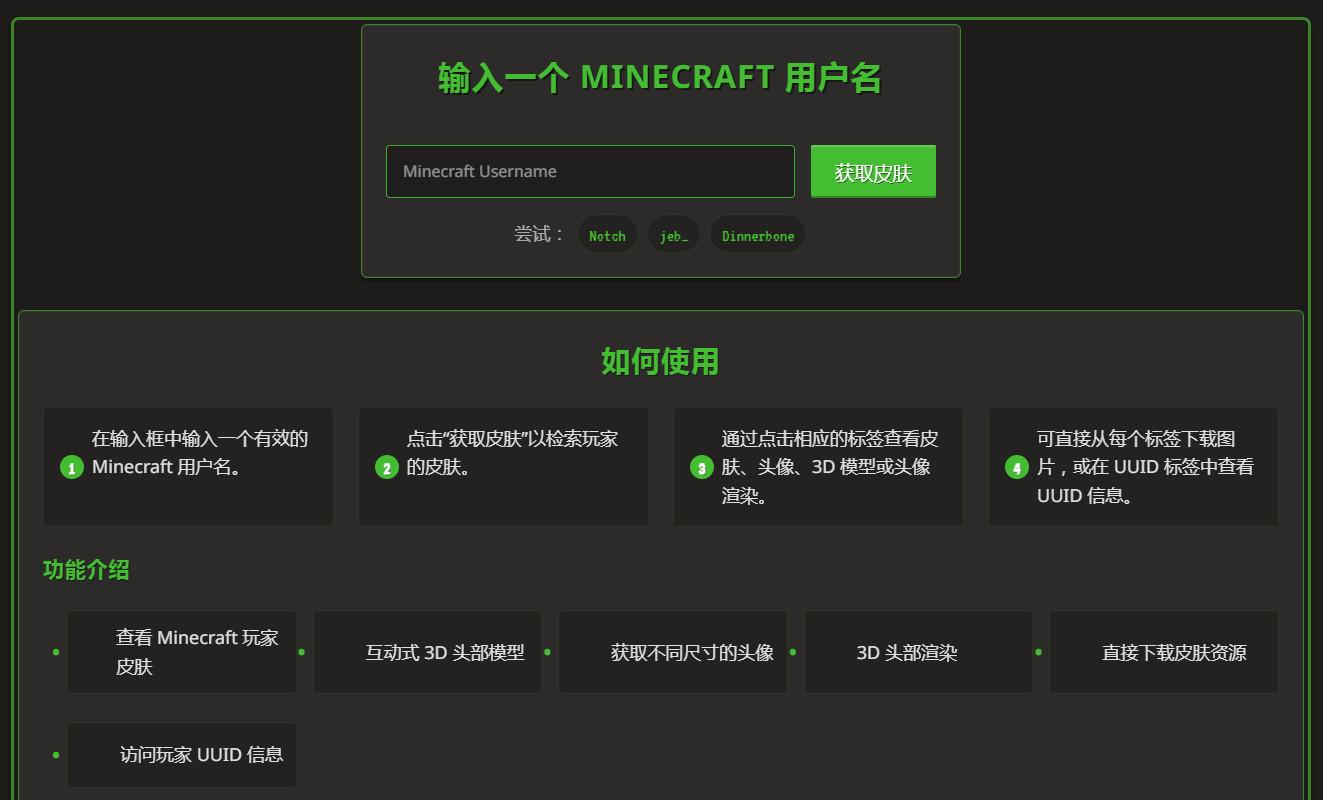1323x800 pixels.
Task: Select the "jeb_" sample username
Action: click(673, 234)
